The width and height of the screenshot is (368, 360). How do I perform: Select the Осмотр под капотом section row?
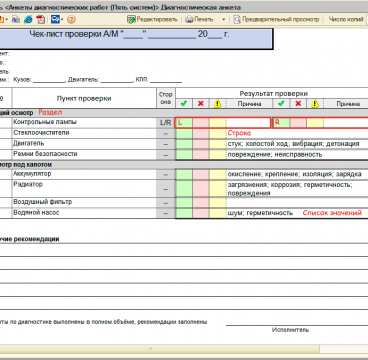(184, 165)
